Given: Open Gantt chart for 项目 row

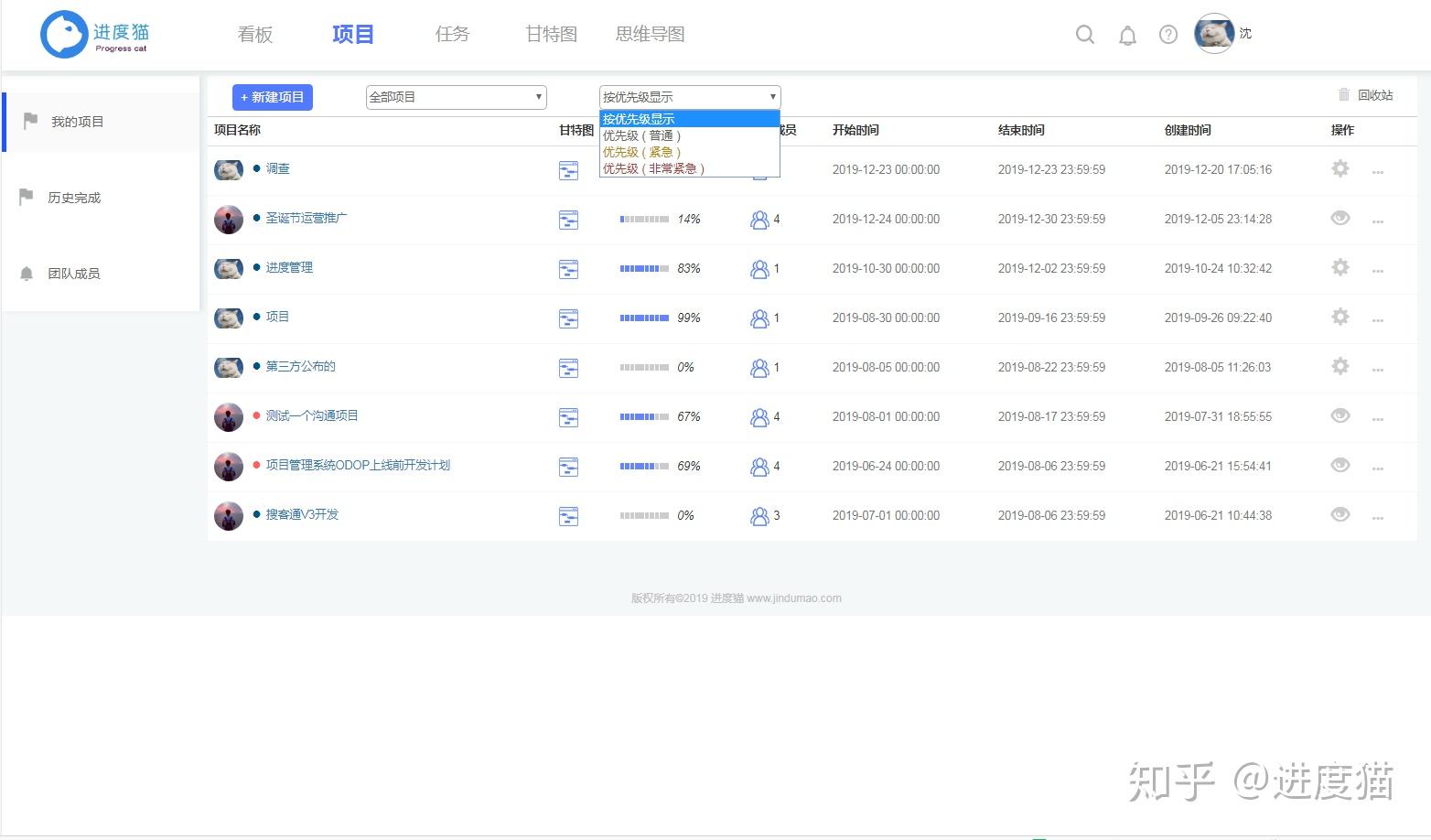Looking at the screenshot, I should pyautogui.click(x=568, y=318).
